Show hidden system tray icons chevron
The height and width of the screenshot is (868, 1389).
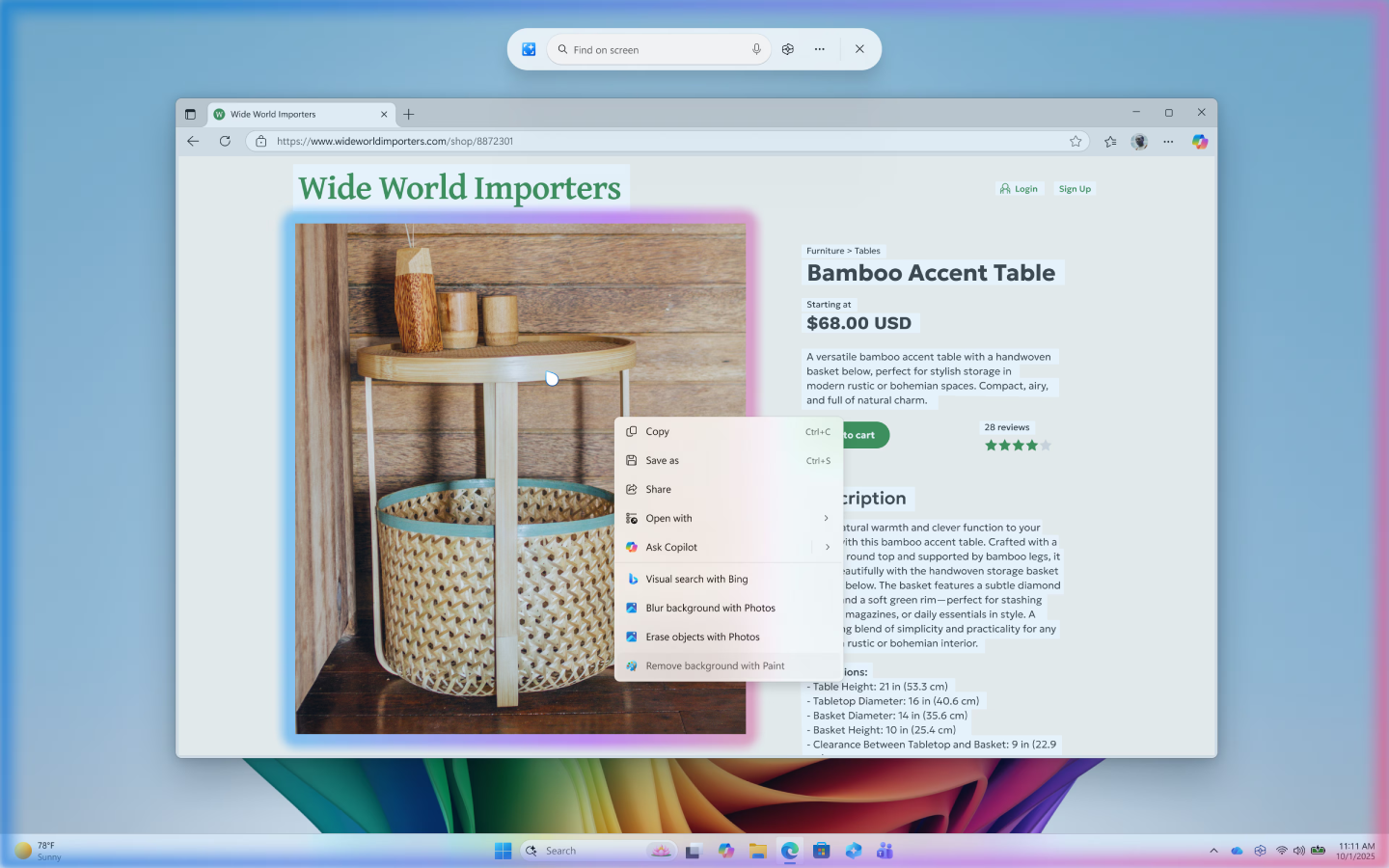(x=1213, y=850)
